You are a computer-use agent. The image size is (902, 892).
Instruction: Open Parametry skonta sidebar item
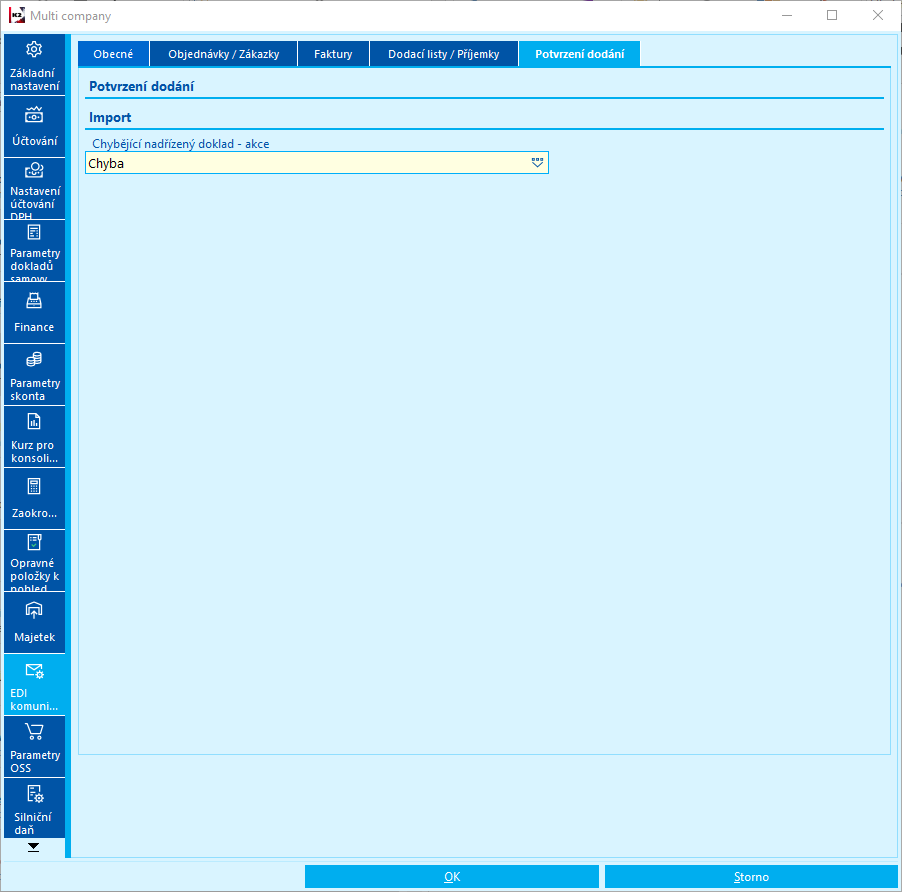pyautogui.click(x=35, y=374)
